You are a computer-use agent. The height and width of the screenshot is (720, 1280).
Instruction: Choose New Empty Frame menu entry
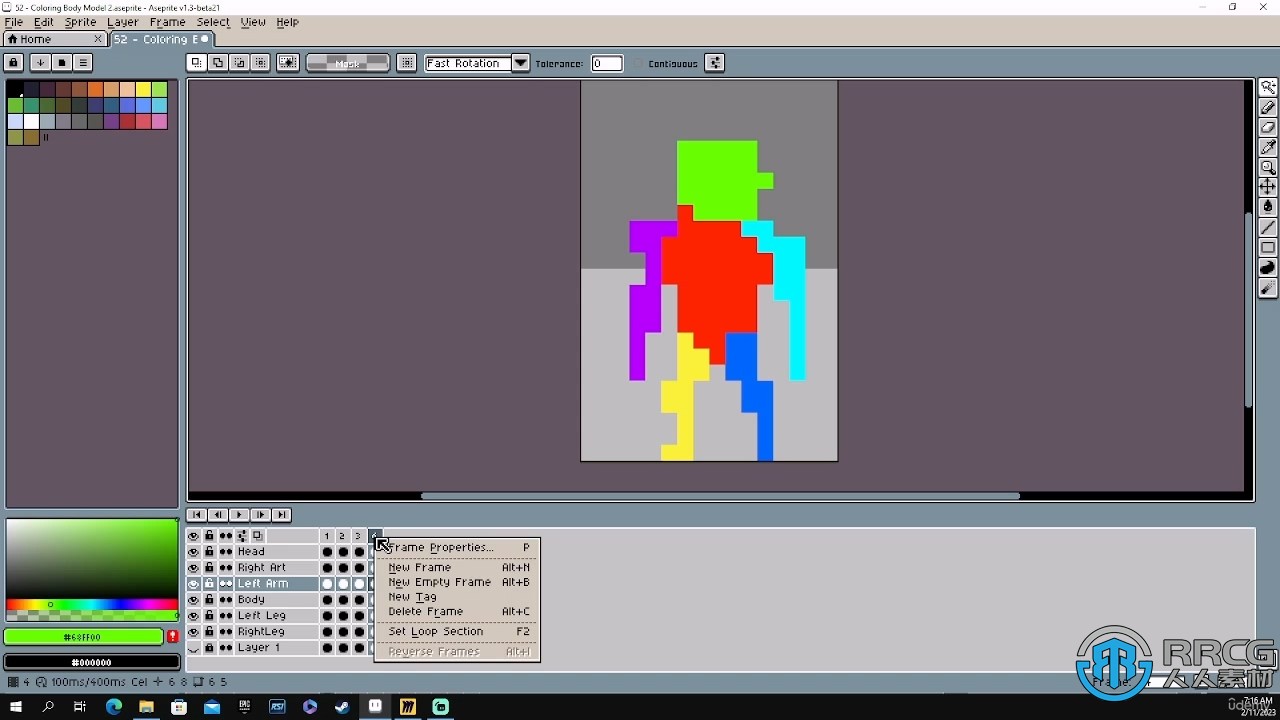coord(457,582)
